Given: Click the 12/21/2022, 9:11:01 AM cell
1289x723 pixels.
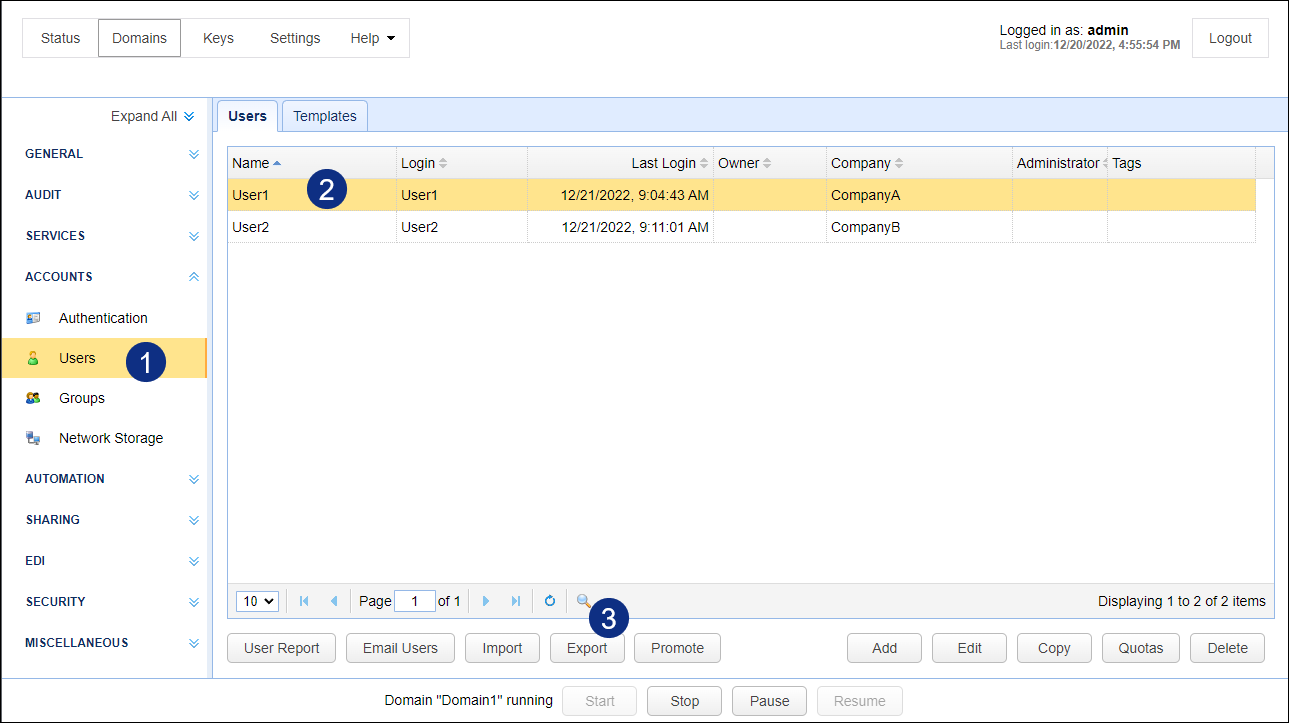Looking at the screenshot, I should click(x=620, y=227).
